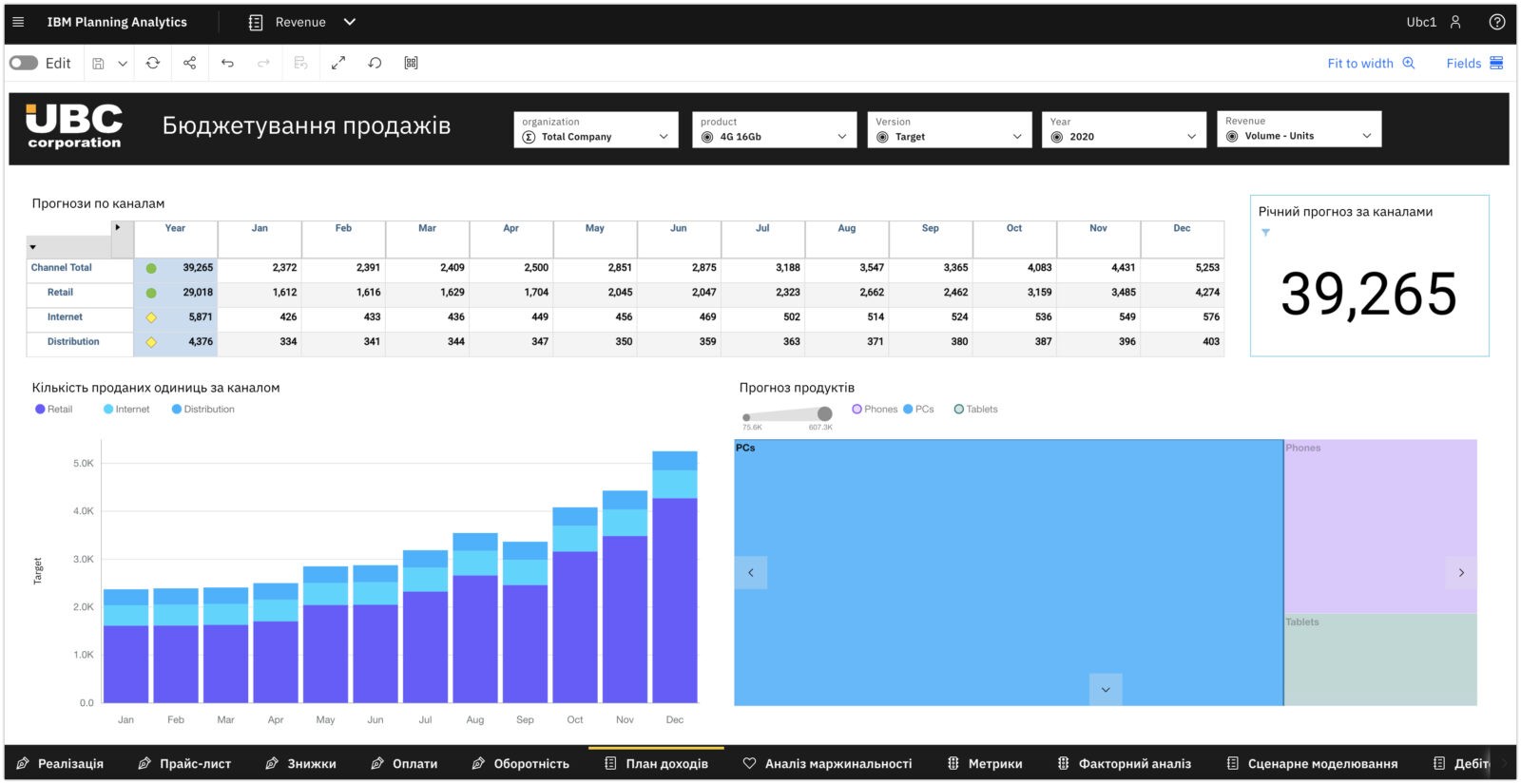Click the treemap drill-down chevron
This screenshot has height=784, width=1521.
pyautogui.click(x=1106, y=689)
